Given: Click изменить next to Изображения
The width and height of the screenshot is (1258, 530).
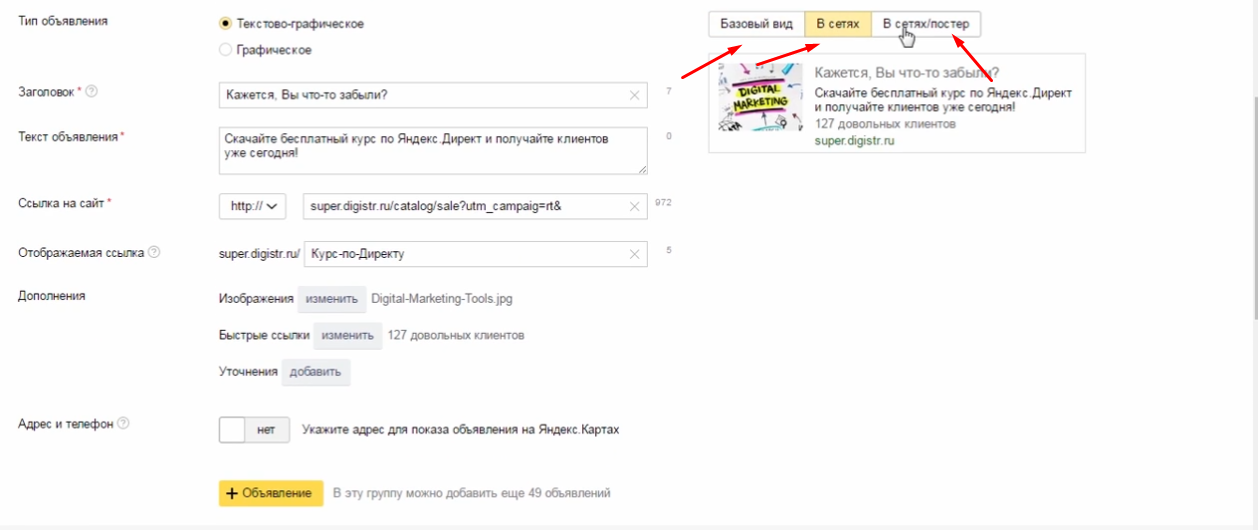Looking at the screenshot, I should coord(332,298).
